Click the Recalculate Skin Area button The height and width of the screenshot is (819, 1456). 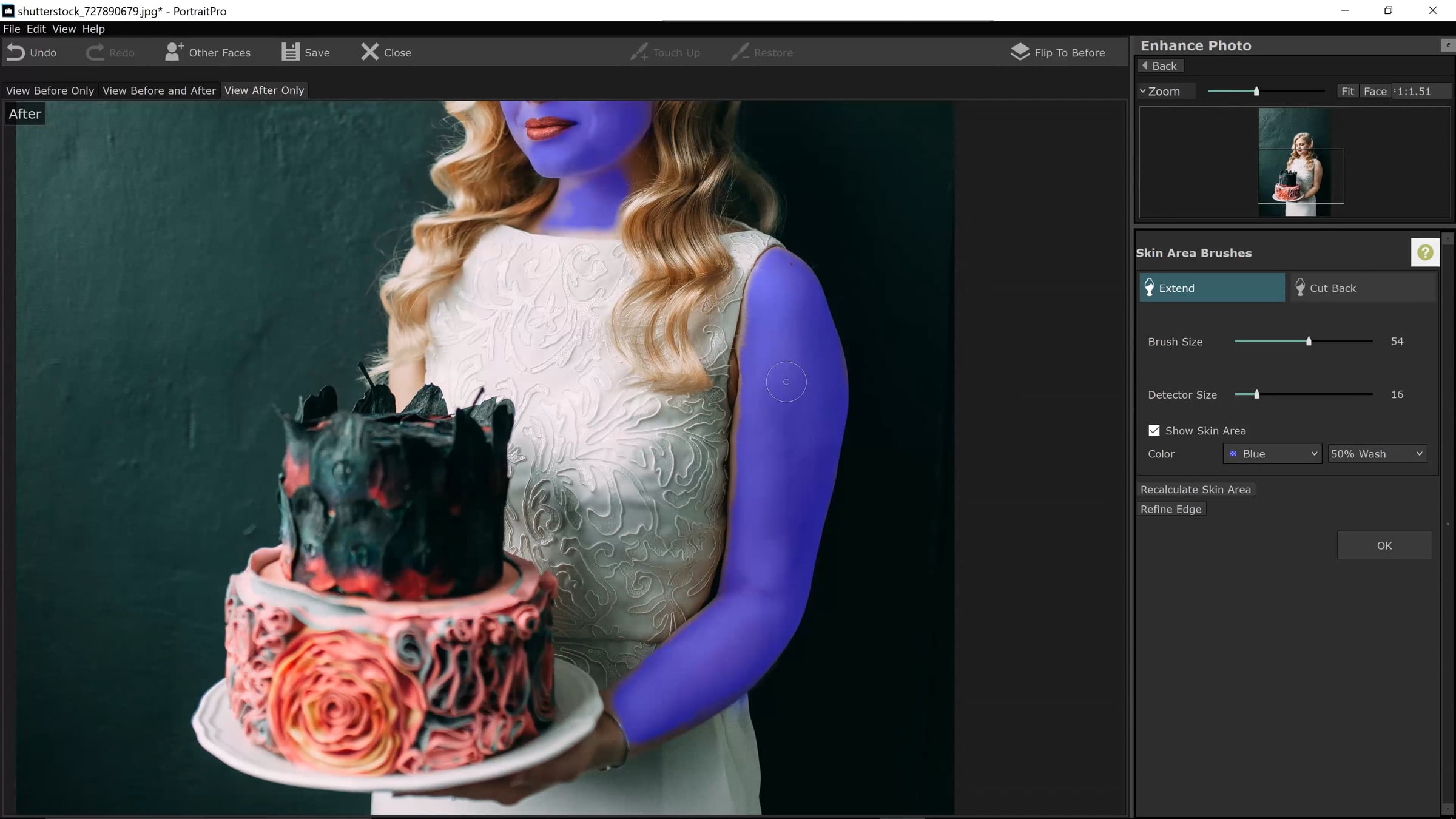pyautogui.click(x=1195, y=490)
